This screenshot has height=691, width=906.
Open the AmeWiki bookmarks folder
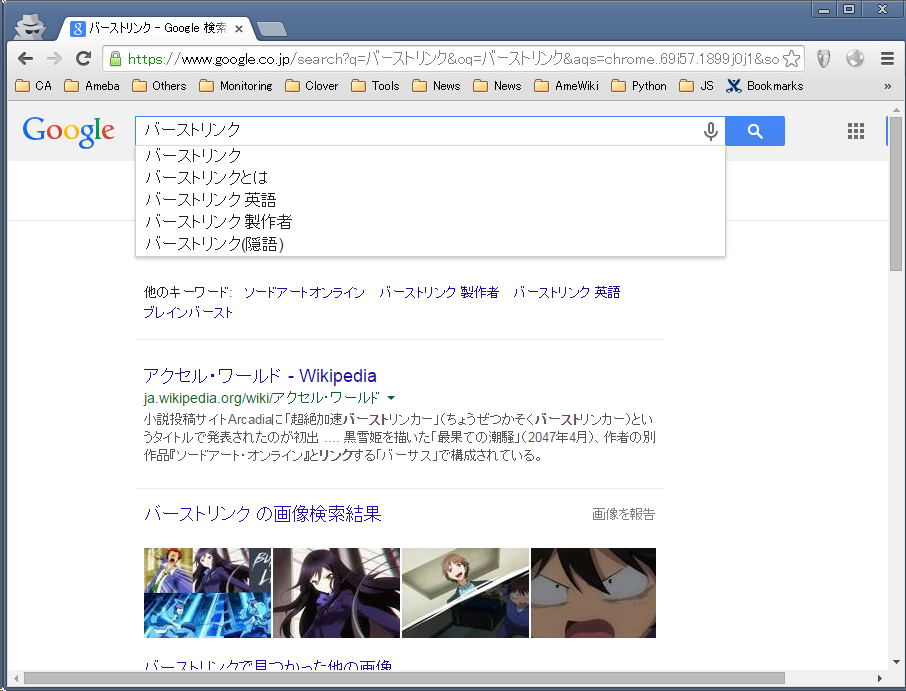click(566, 86)
